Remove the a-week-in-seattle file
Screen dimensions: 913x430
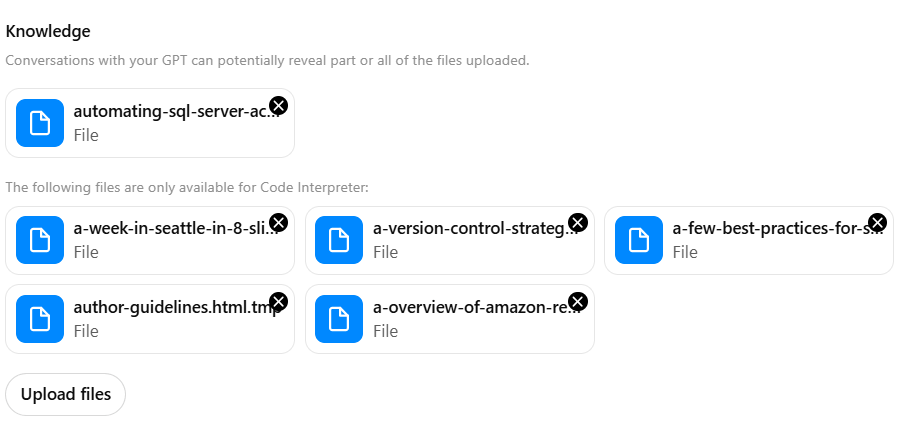point(279,222)
